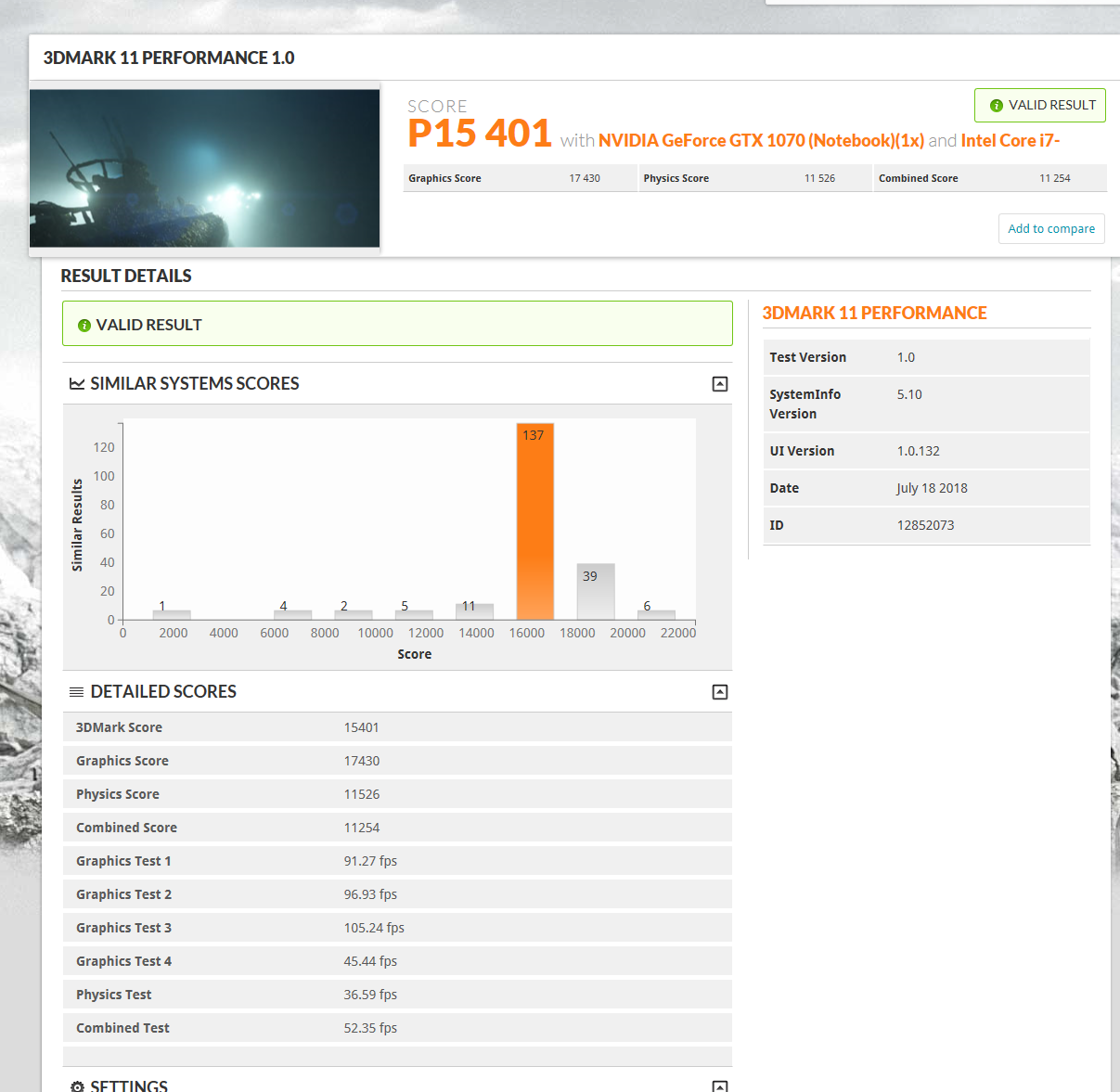Image resolution: width=1120 pixels, height=1092 pixels.
Task: Click the 3DMARK 11 PERFORMANCE orange heading
Action: pyautogui.click(x=874, y=314)
